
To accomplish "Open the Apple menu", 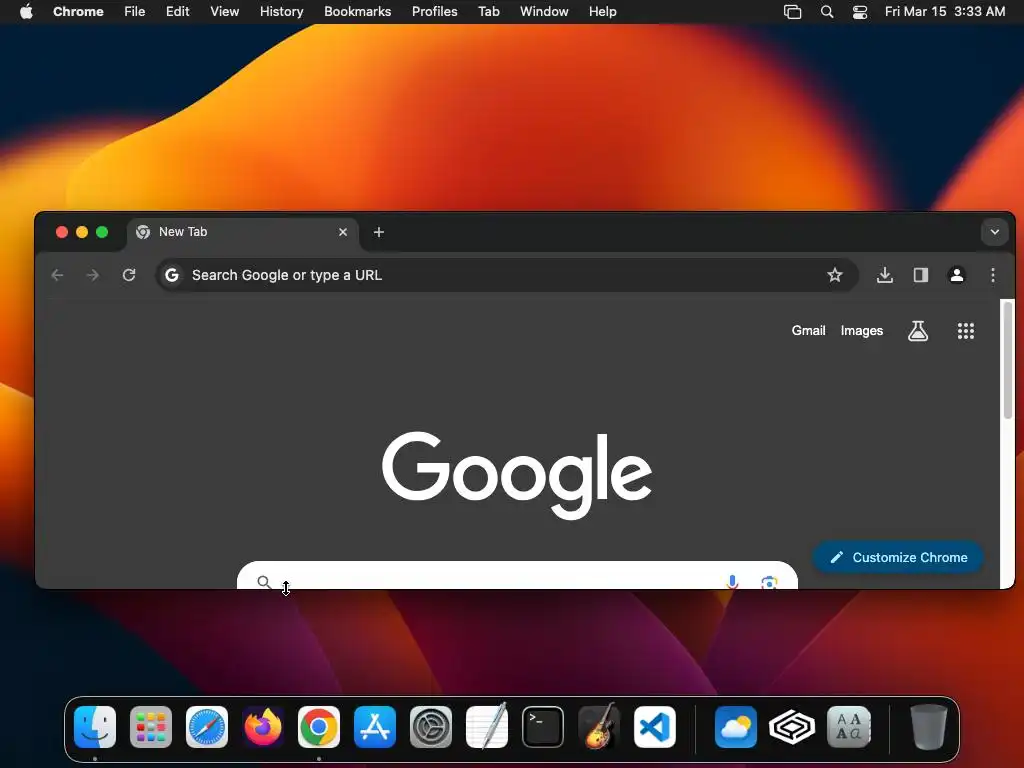I will [26, 11].
